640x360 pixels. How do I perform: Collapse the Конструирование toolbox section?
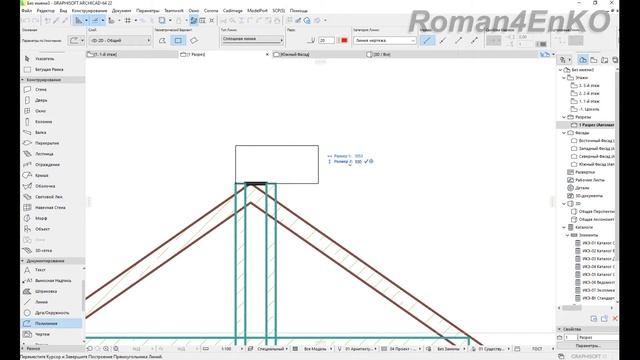(x=23, y=80)
